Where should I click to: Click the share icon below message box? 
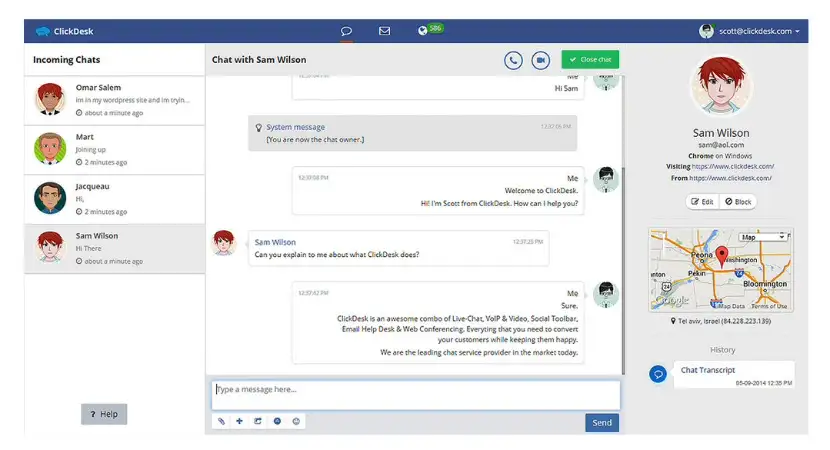[257, 421]
